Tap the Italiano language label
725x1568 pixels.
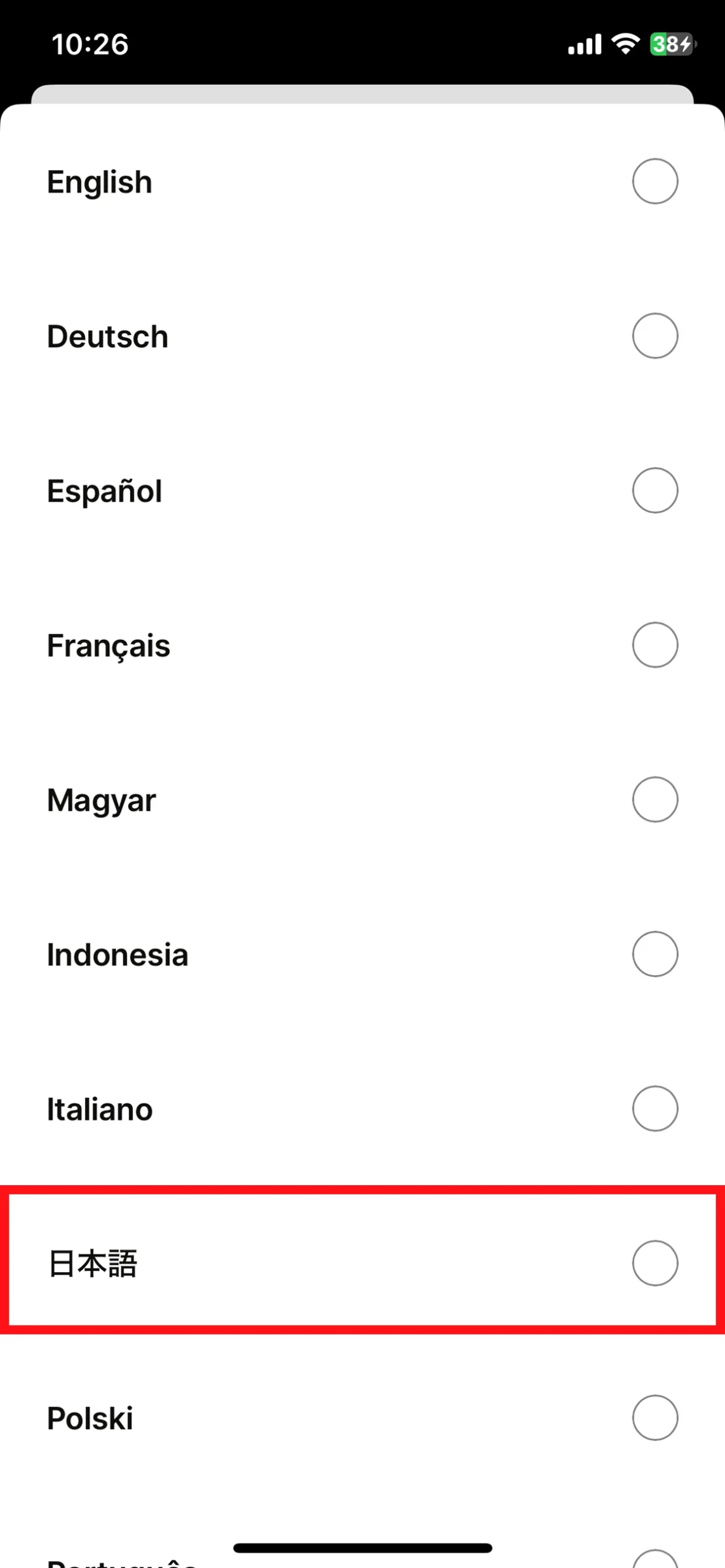[x=100, y=1109]
